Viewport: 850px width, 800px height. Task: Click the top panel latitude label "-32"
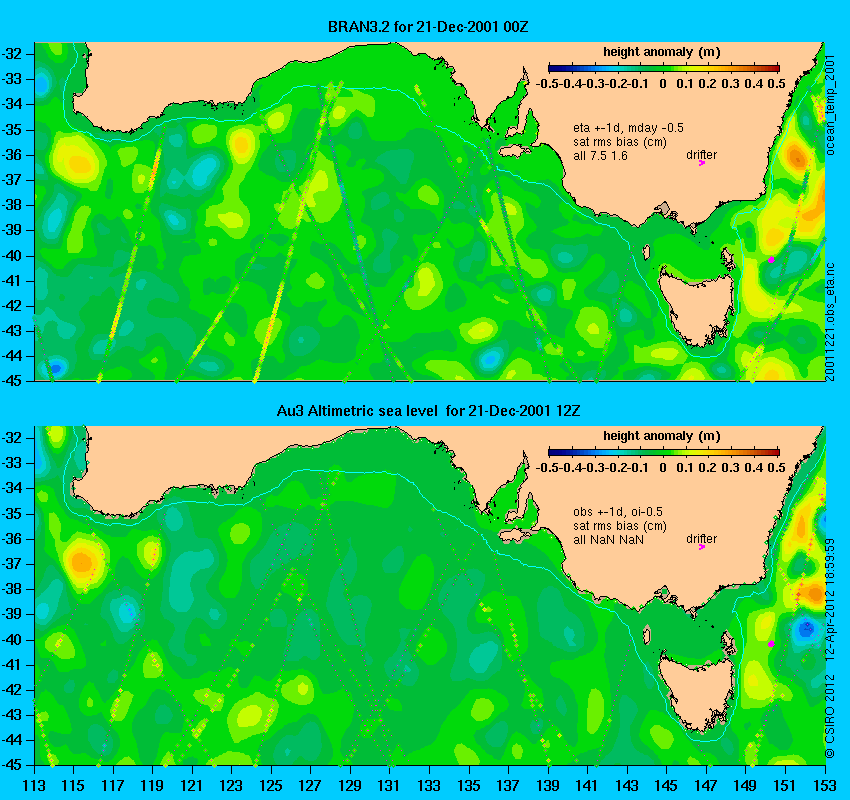coord(11,54)
